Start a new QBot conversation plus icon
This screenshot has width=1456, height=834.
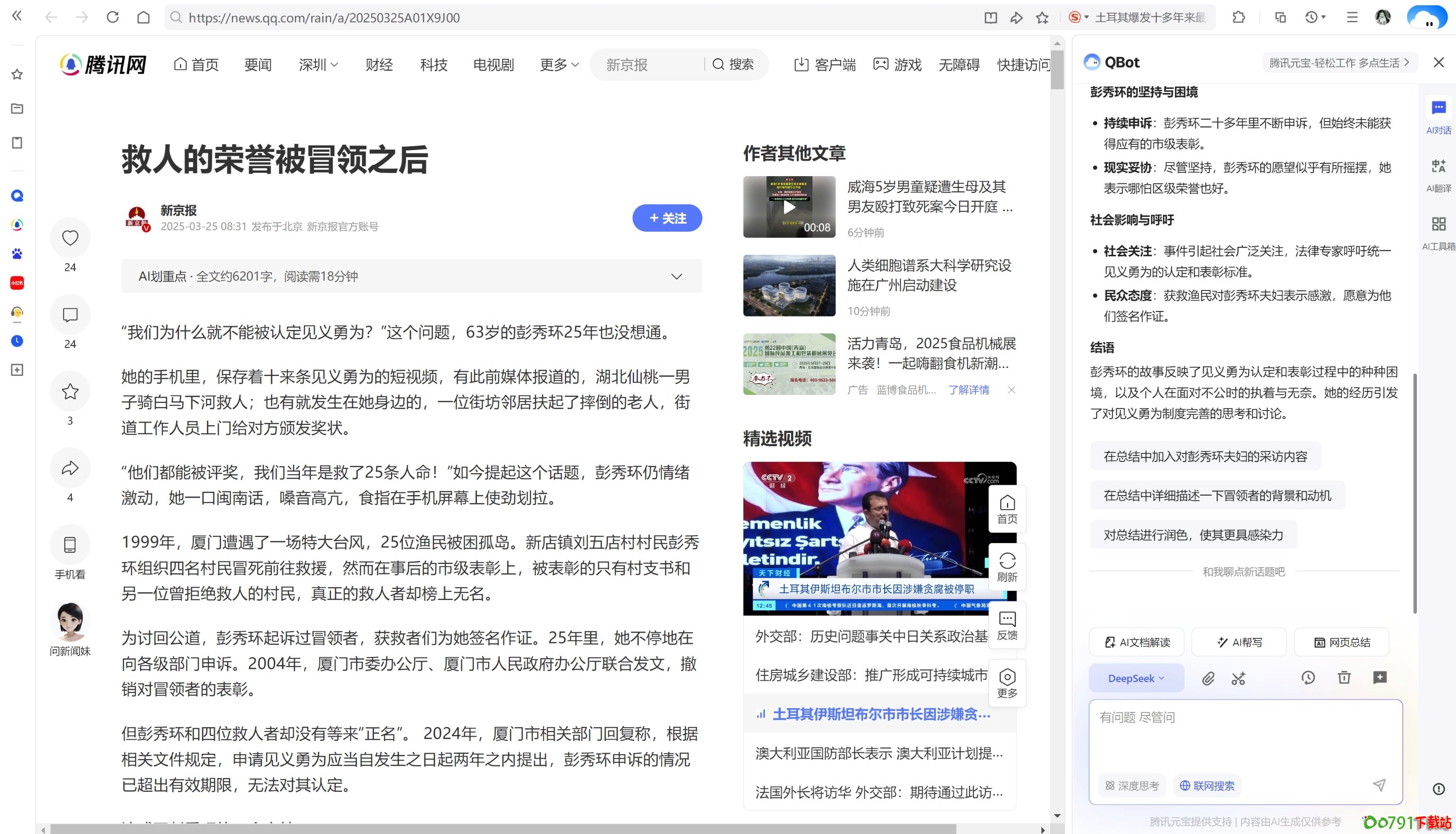[x=1380, y=678]
